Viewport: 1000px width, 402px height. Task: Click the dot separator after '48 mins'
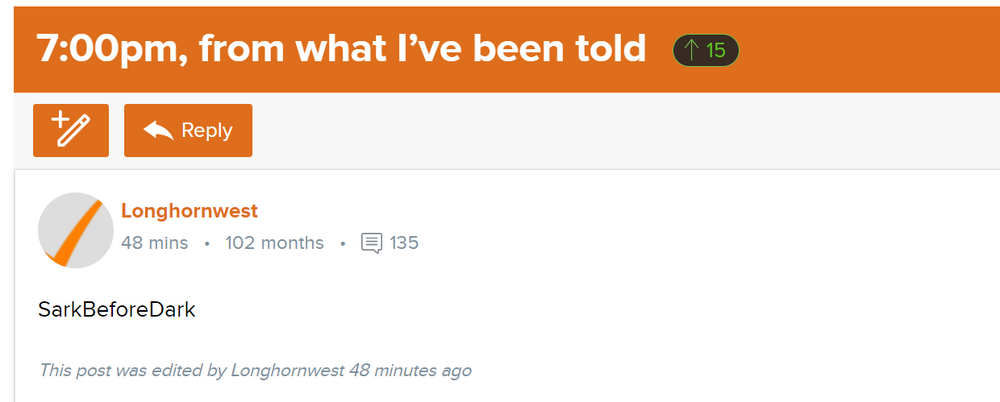tap(206, 243)
